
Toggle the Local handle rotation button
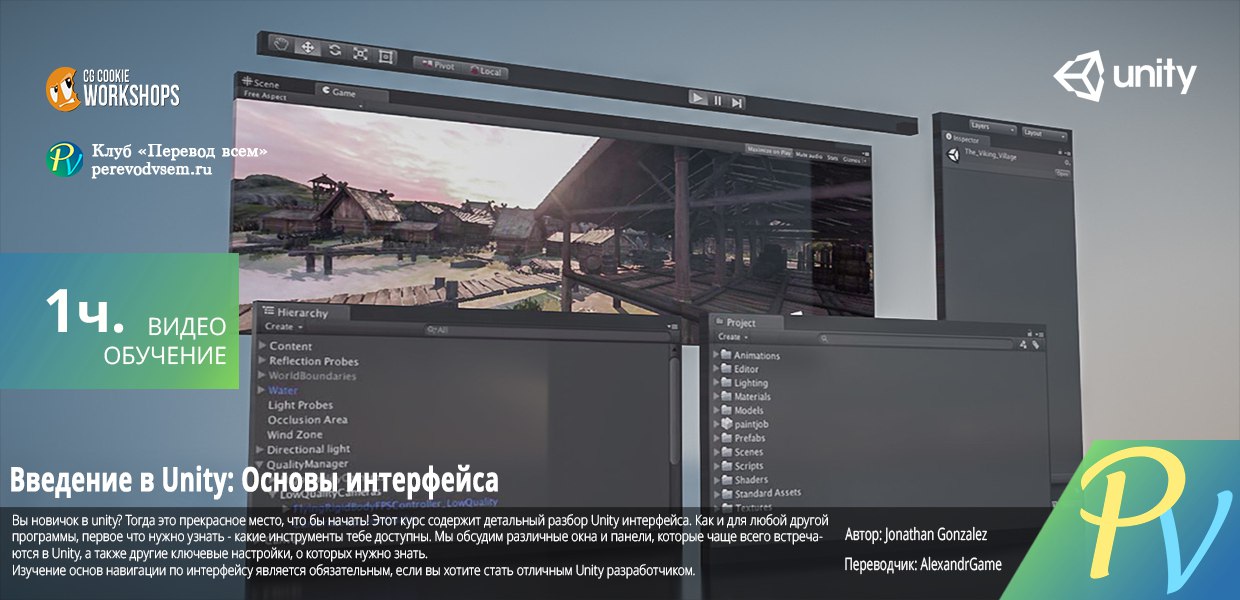(484, 71)
